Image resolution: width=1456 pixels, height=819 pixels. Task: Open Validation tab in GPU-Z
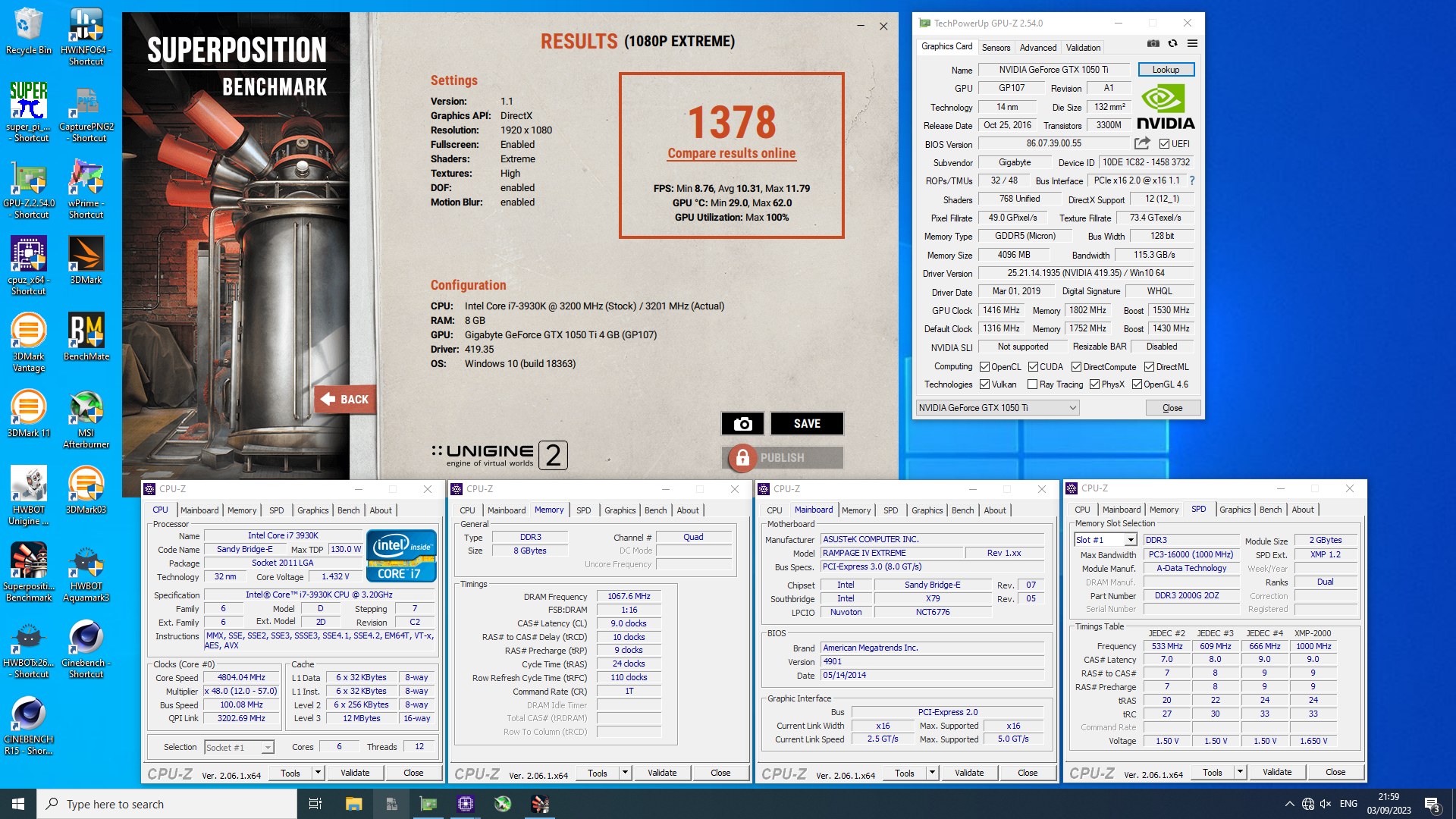click(x=1083, y=48)
